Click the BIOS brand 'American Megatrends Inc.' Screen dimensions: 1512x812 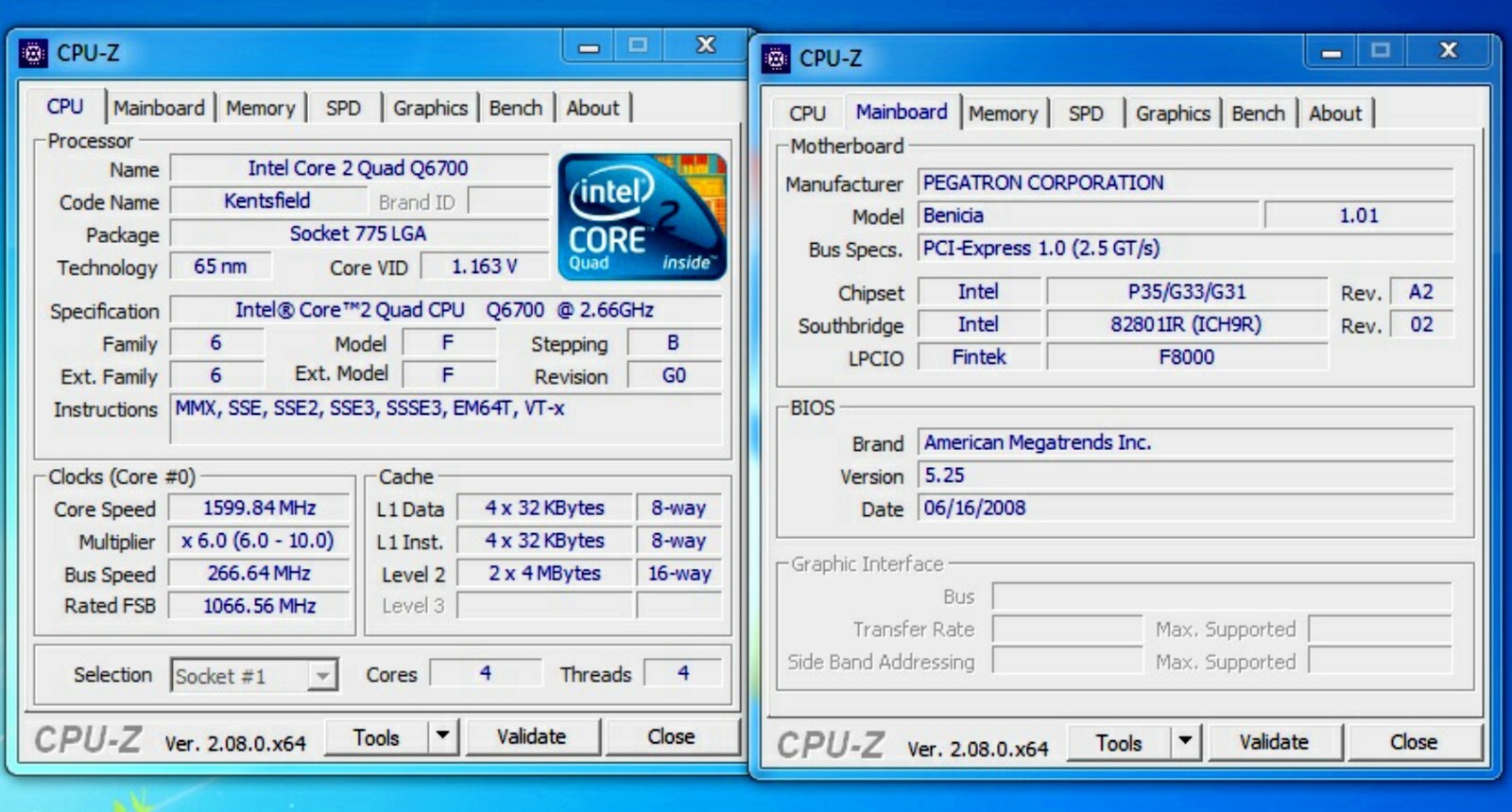pos(1185,442)
